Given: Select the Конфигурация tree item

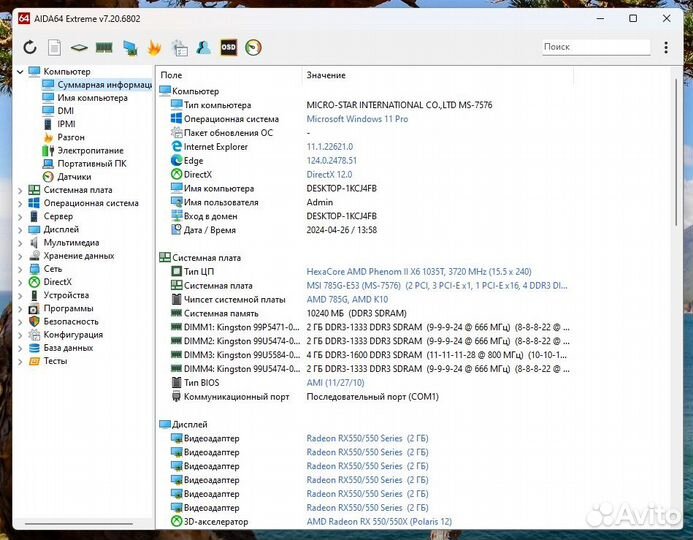Looking at the screenshot, I should tap(66, 335).
